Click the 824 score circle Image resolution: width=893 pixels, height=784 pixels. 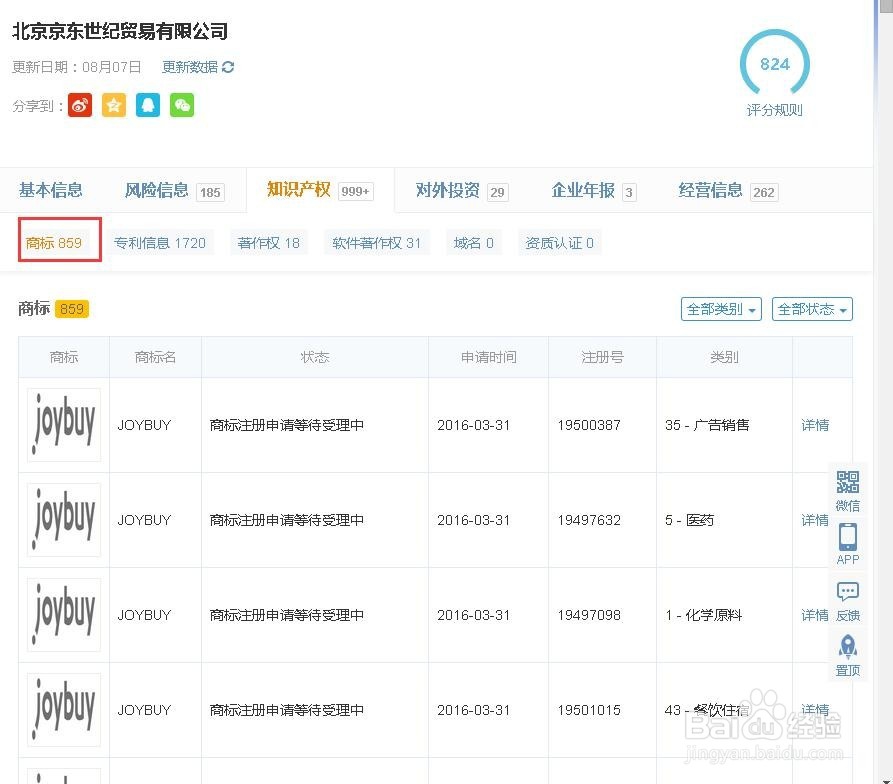tap(775, 64)
